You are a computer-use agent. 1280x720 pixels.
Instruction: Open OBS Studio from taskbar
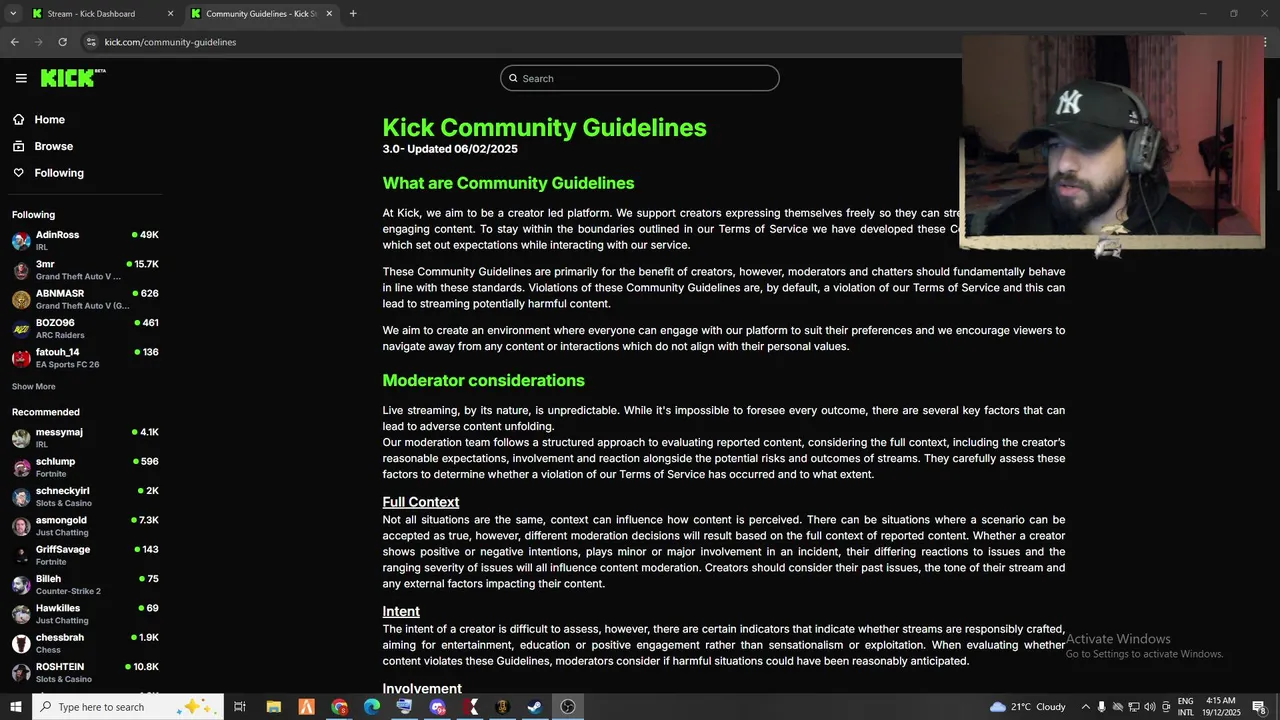pyautogui.click(x=568, y=707)
